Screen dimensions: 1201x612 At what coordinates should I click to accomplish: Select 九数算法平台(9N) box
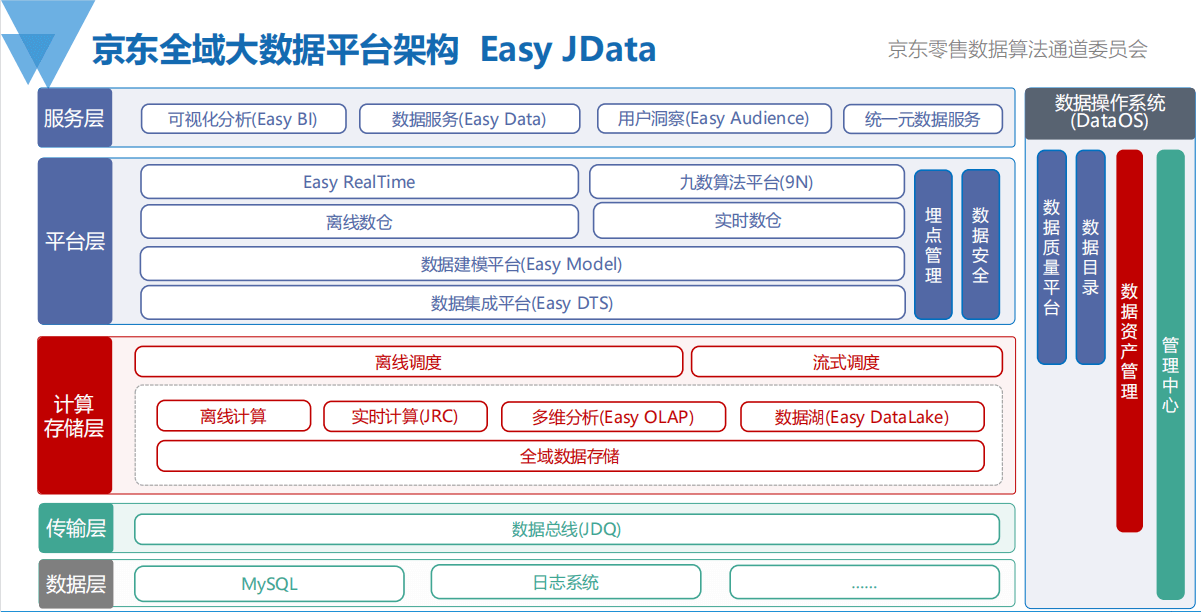tap(746, 182)
